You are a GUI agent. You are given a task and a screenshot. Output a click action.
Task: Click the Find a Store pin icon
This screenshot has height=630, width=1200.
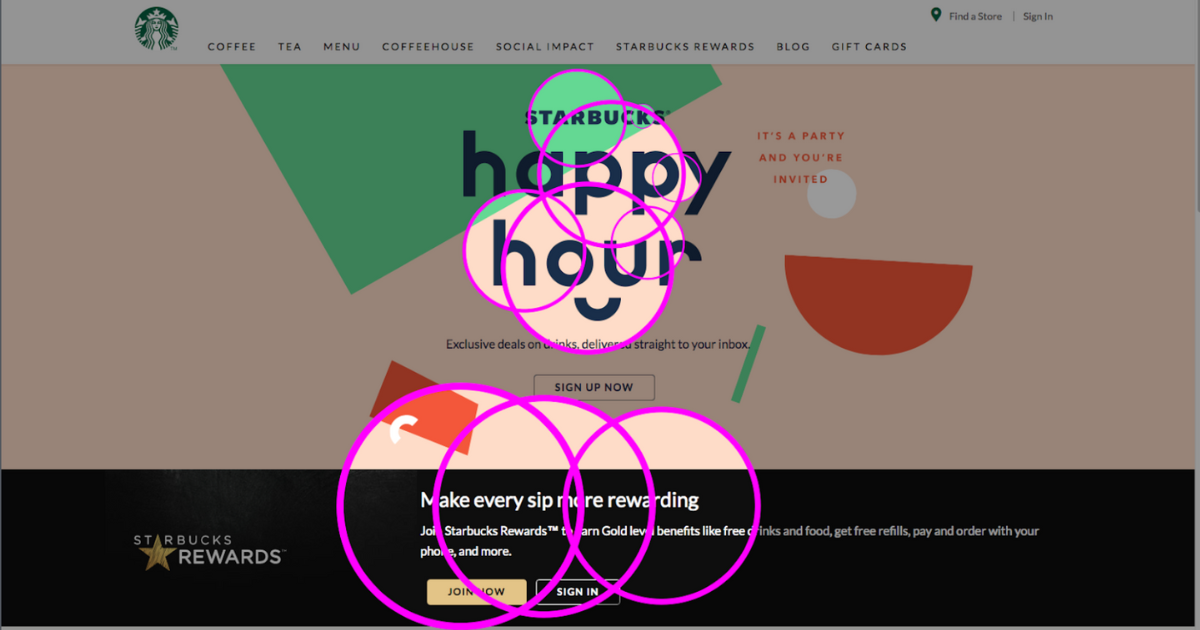click(936, 15)
